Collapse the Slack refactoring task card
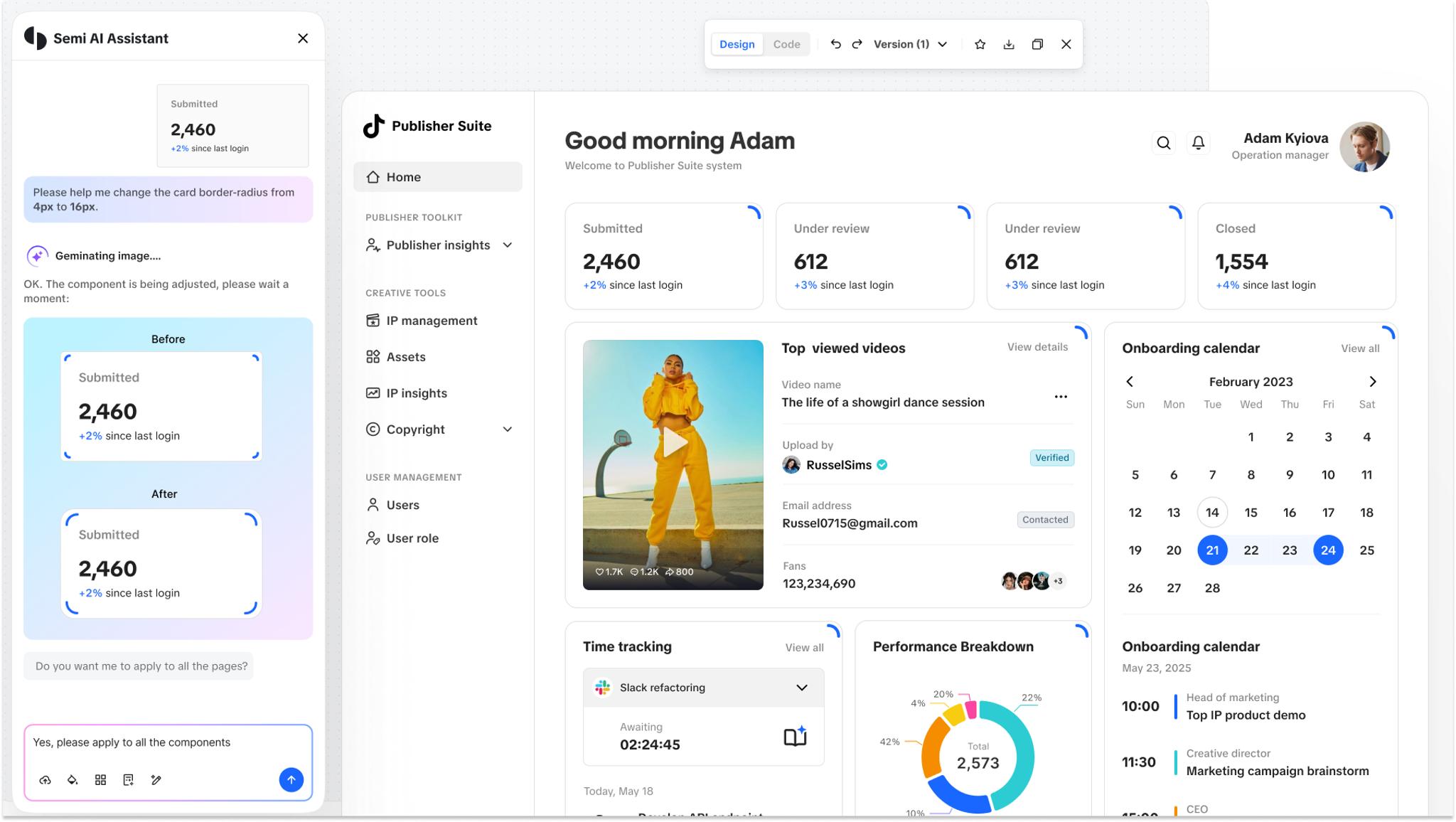 click(x=802, y=687)
